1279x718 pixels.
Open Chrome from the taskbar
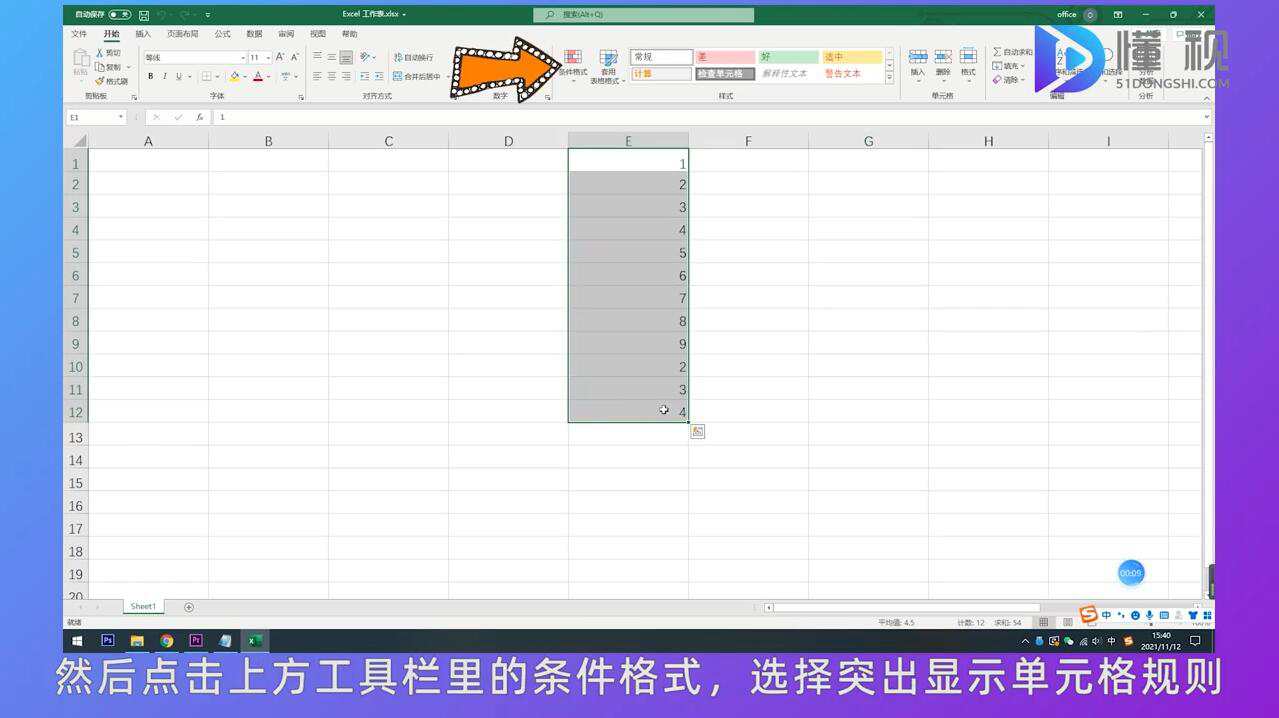[x=167, y=641]
